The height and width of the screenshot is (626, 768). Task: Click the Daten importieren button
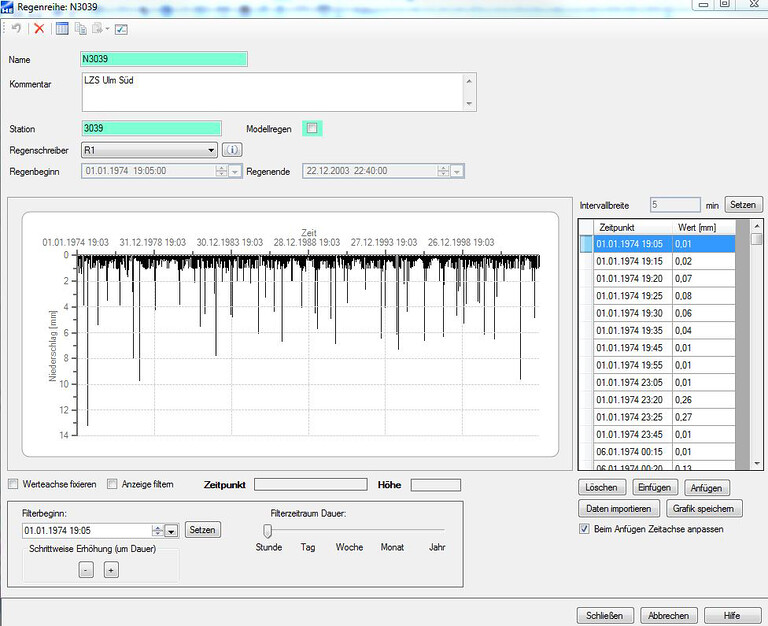coord(620,509)
